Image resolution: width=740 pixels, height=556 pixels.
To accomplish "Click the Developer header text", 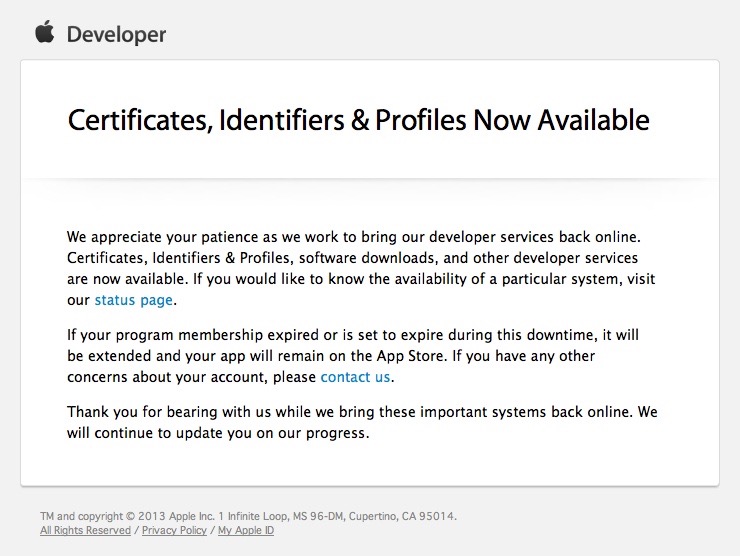I will tap(116, 34).
